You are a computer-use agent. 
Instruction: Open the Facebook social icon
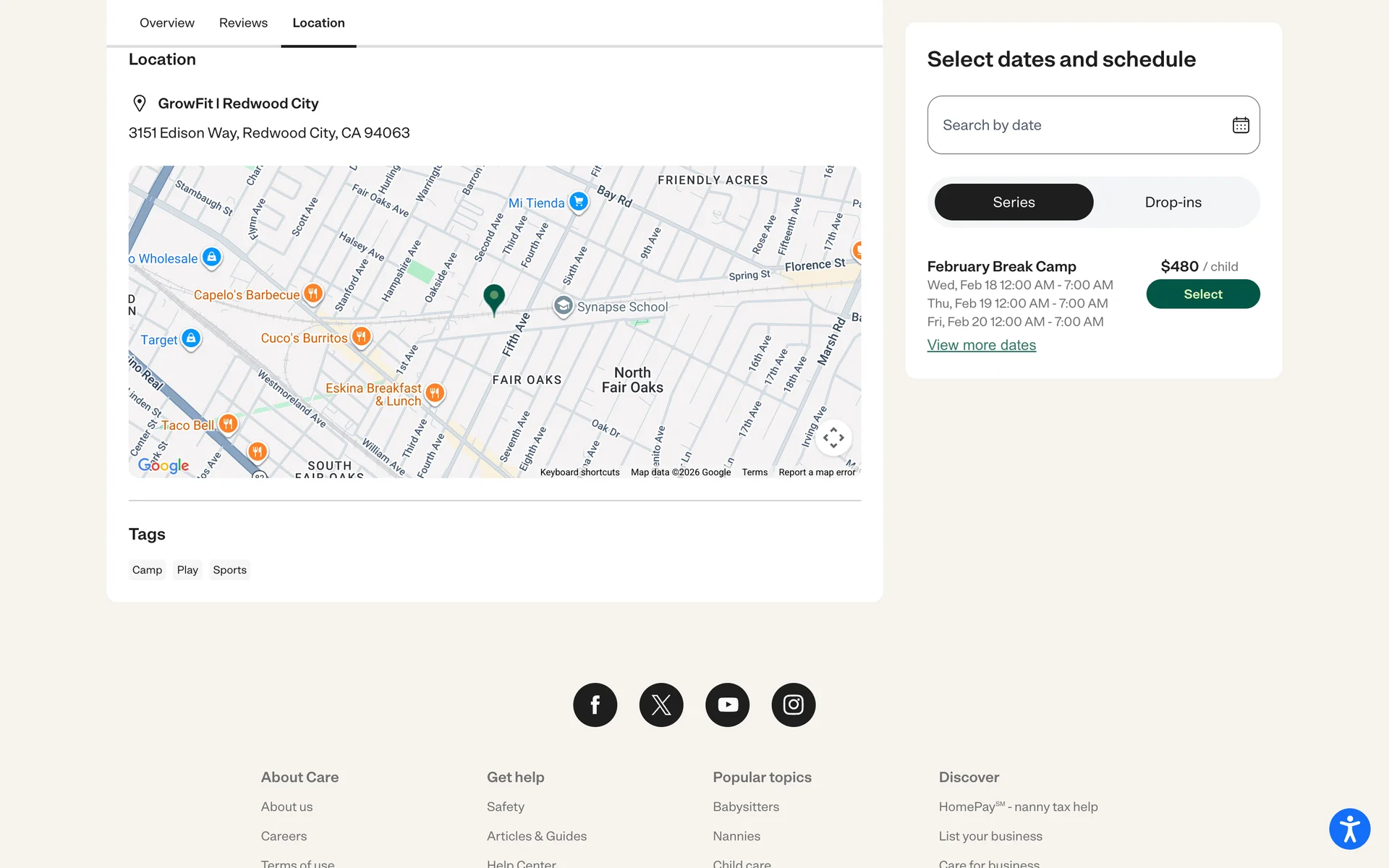tap(595, 705)
